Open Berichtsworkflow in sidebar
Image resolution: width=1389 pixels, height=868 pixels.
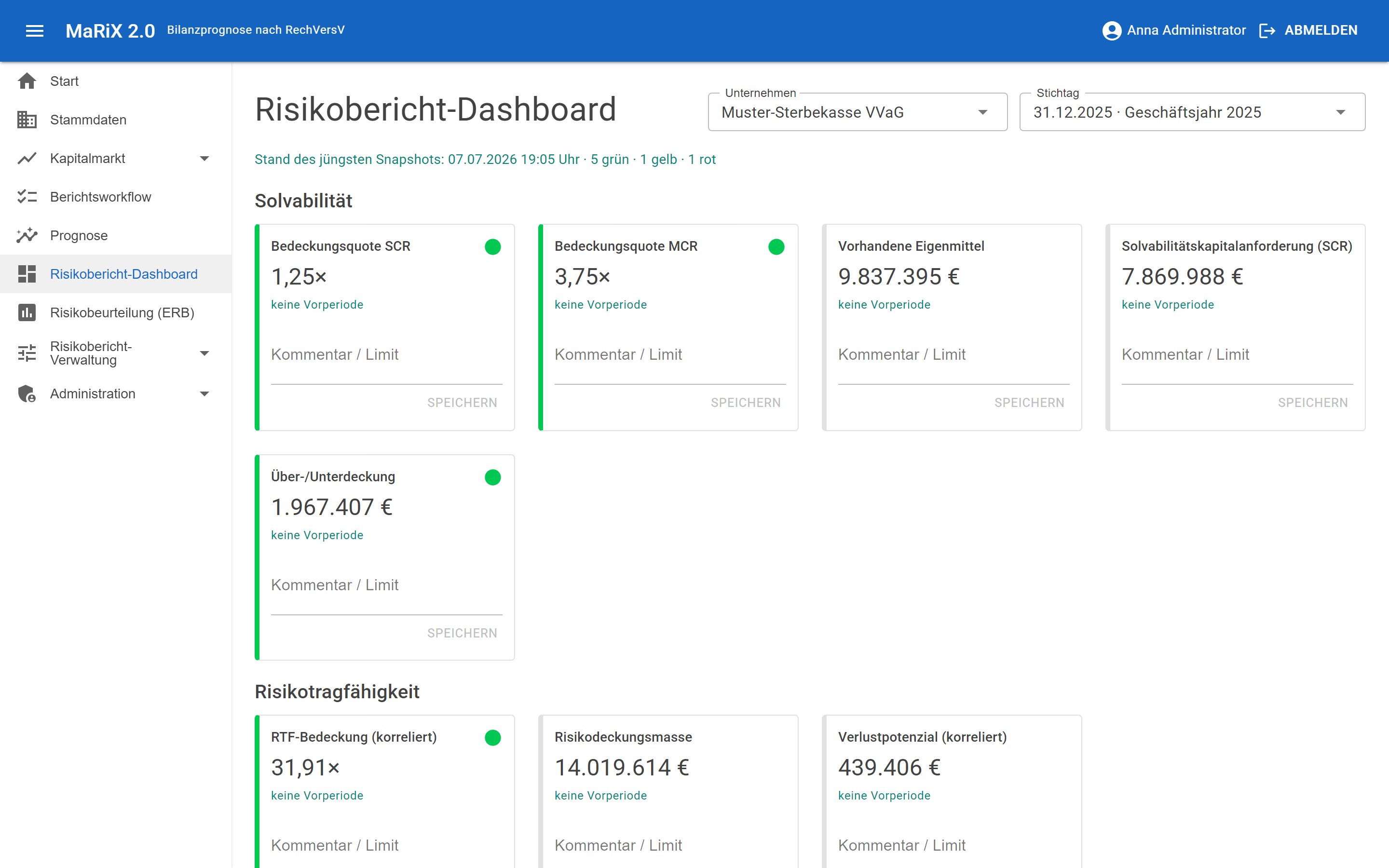116,196
